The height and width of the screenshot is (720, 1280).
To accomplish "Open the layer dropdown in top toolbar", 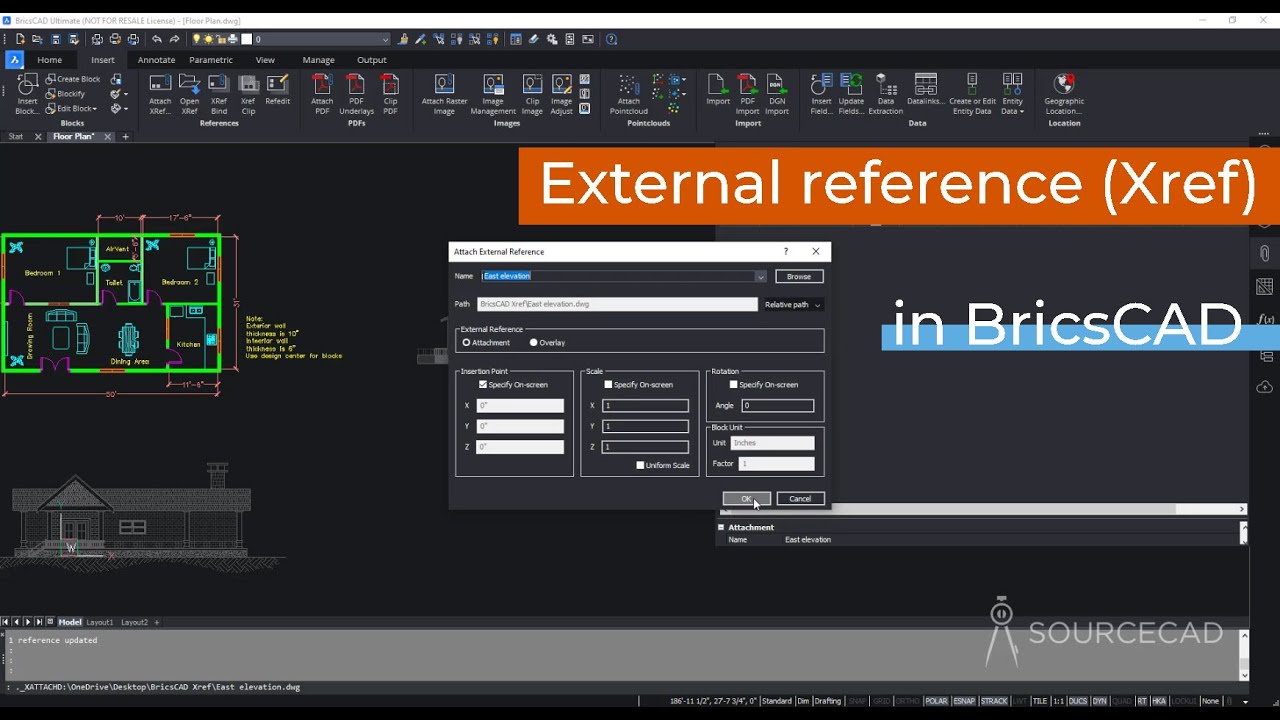I will [385, 39].
